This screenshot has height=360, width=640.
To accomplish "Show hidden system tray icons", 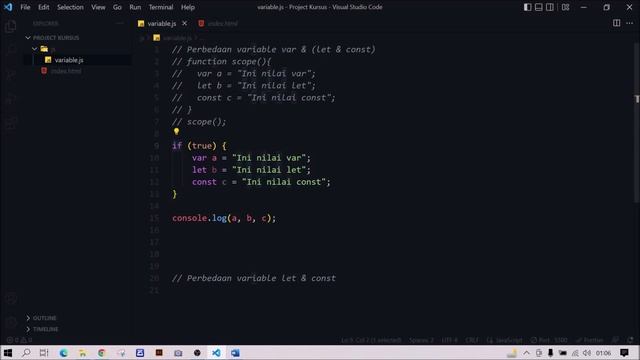I will pyautogui.click(x=527, y=353).
